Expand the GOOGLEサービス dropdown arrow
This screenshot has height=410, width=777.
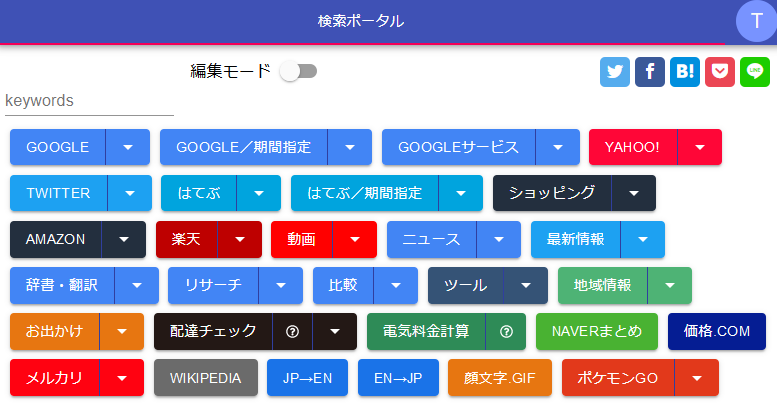(x=558, y=147)
